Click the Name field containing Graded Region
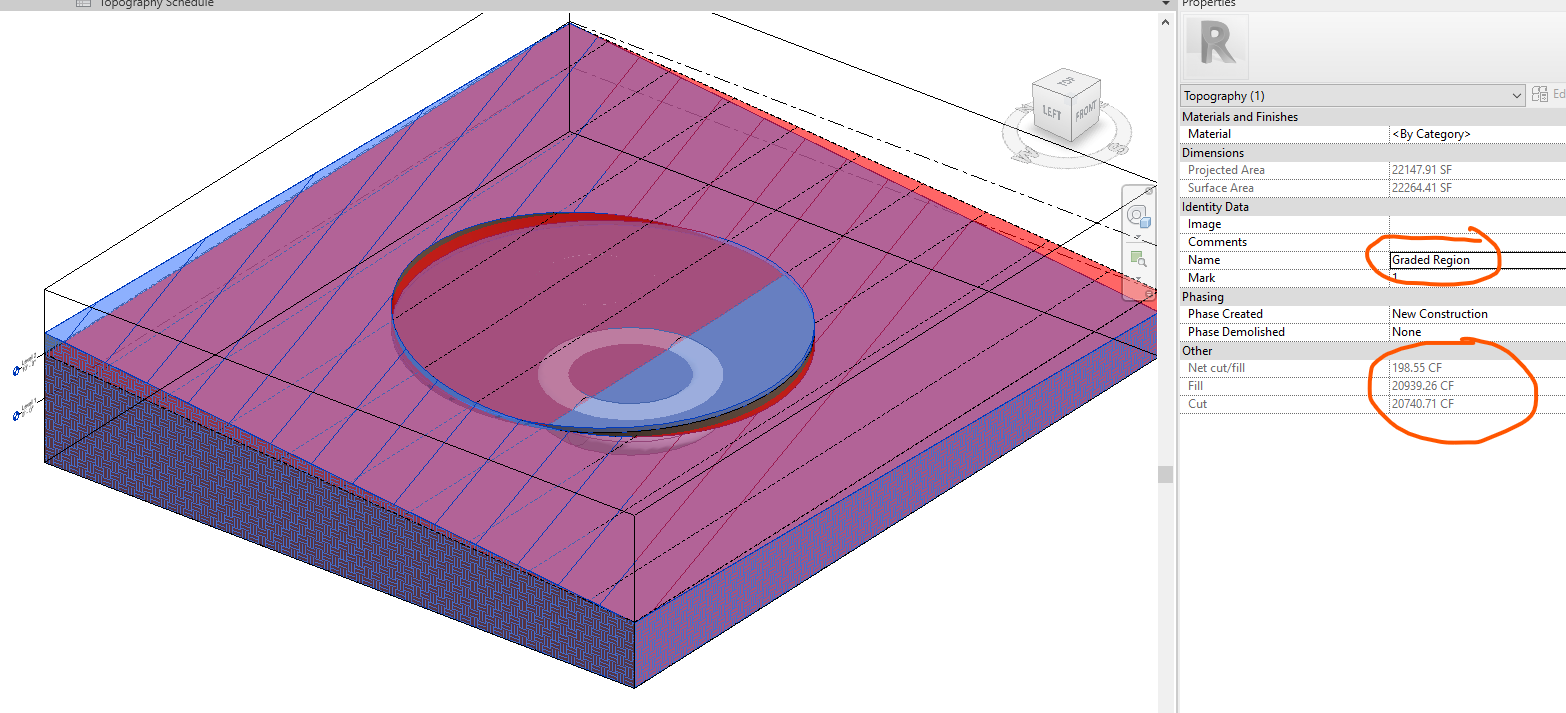Viewport: 1566px width, 713px height. point(1477,260)
